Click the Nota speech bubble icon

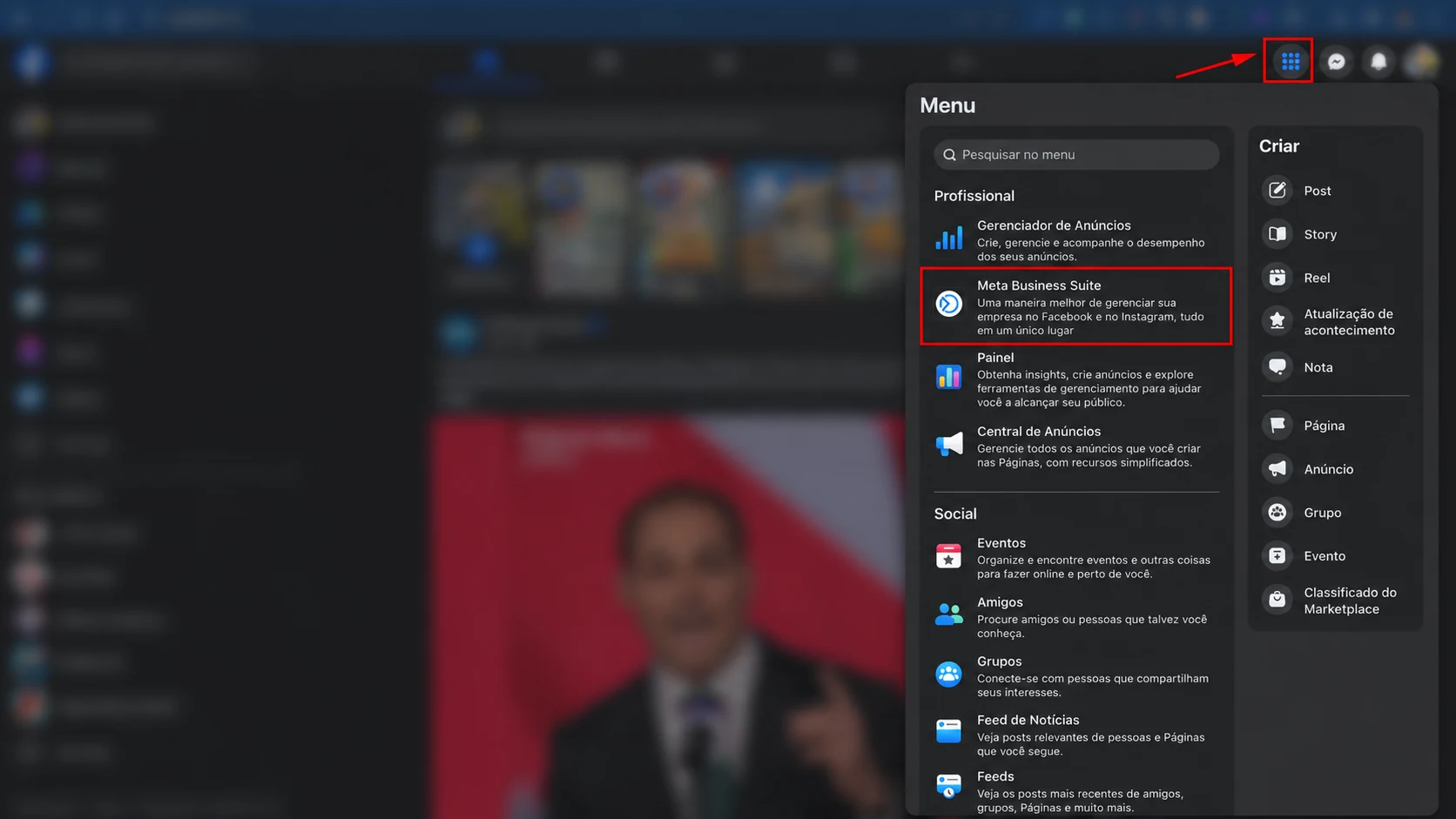(x=1277, y=367)
